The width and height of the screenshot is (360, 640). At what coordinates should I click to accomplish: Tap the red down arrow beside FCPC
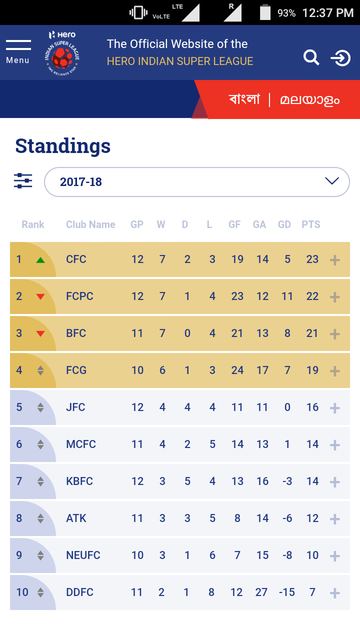pyautogui.click(x=40, y=297)
